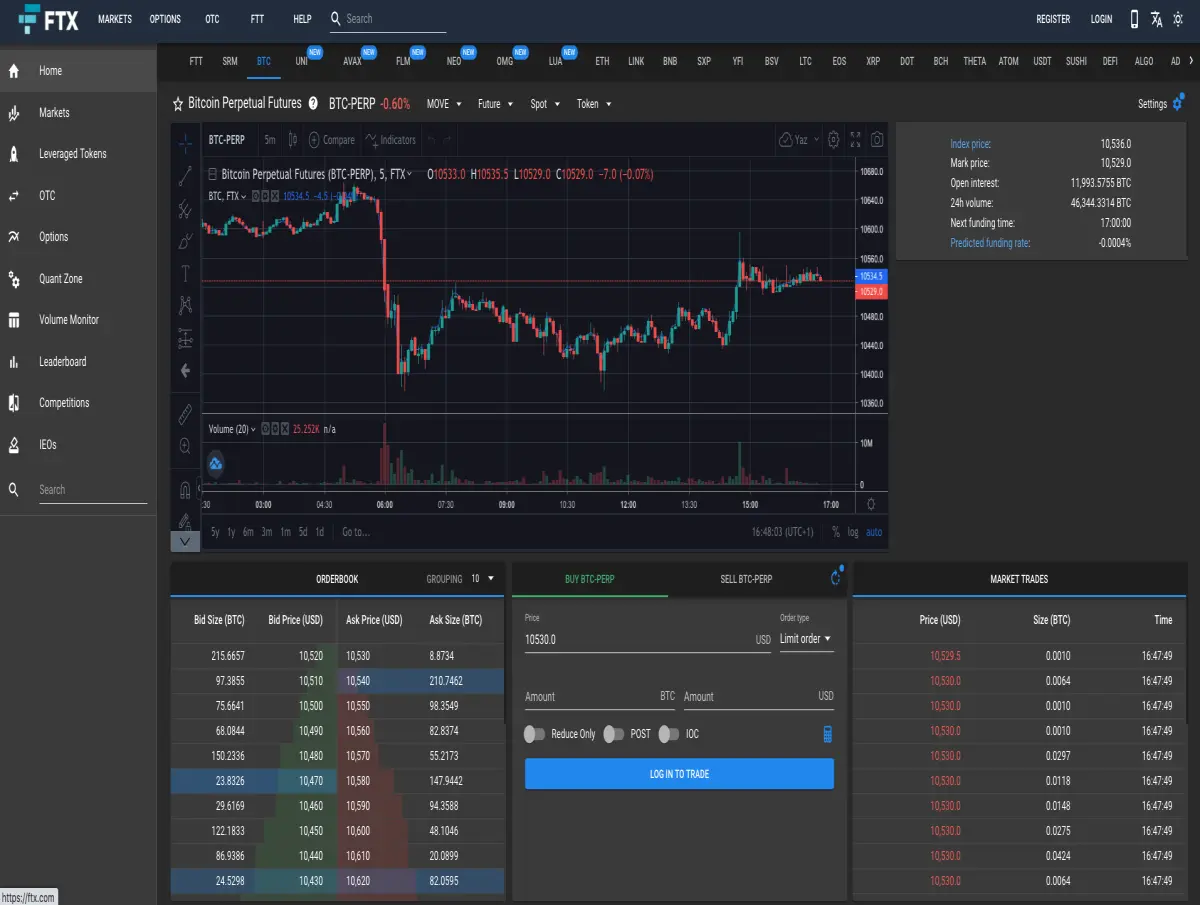Open chart settings gear in toolbar
The image size is (1200, 905).
(833, 140)
